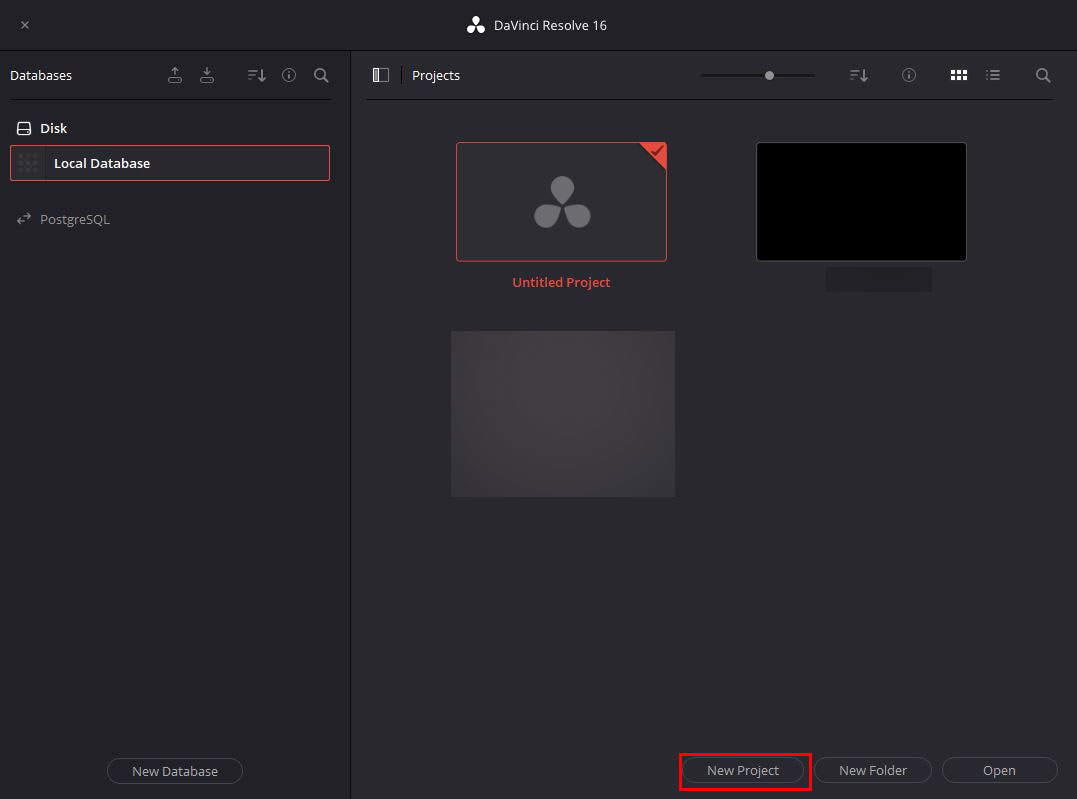Click the Backup database icon
The image size is (1077, 799).
tap(175, 75)
